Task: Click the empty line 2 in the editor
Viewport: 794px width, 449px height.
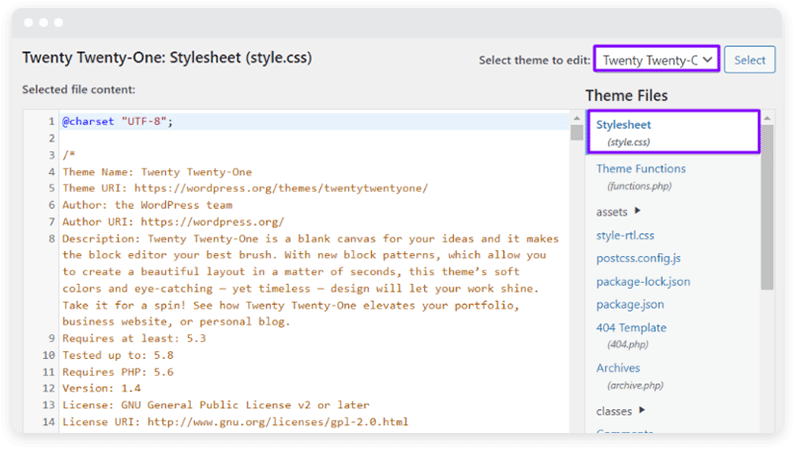Action: tap(314, 138)
